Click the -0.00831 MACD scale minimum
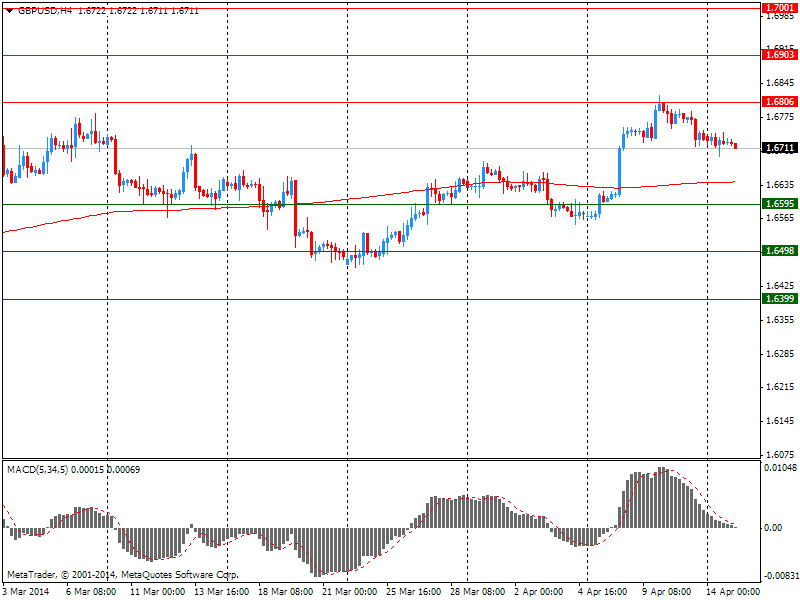 click(780, 576)
